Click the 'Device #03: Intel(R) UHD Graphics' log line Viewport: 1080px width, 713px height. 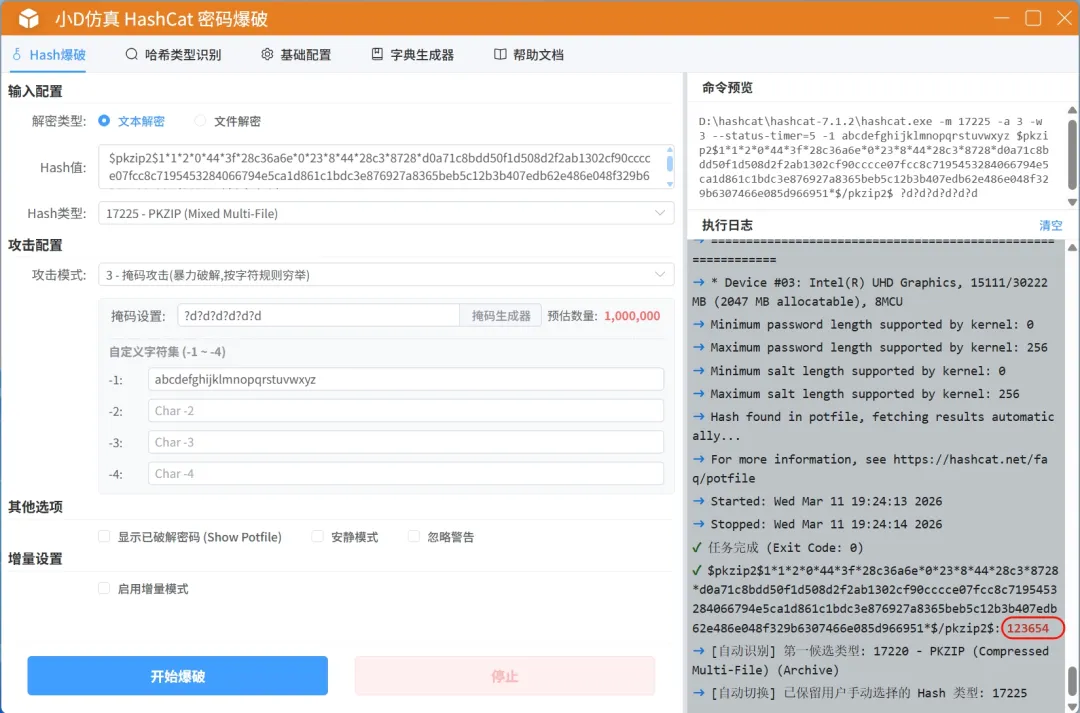pyautogui.click(x=870, y=291)
